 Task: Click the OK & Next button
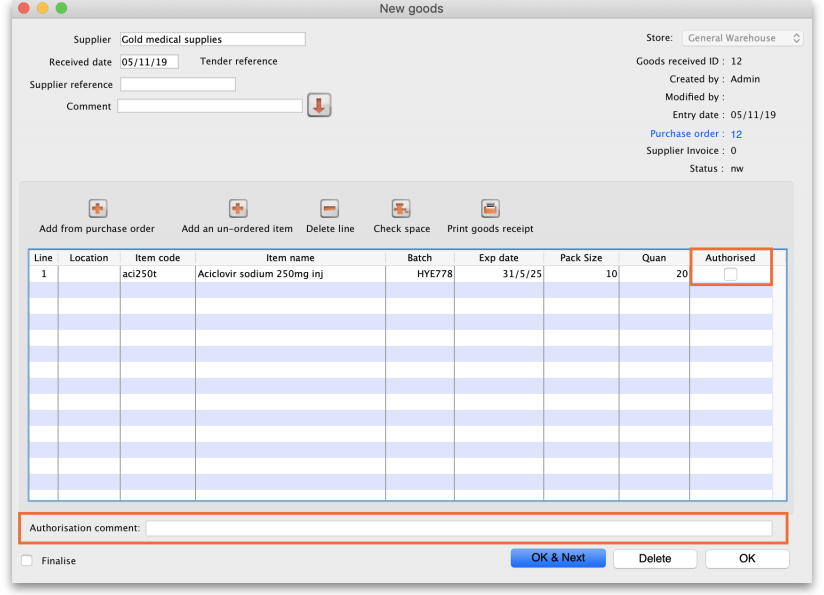(558, 558)
